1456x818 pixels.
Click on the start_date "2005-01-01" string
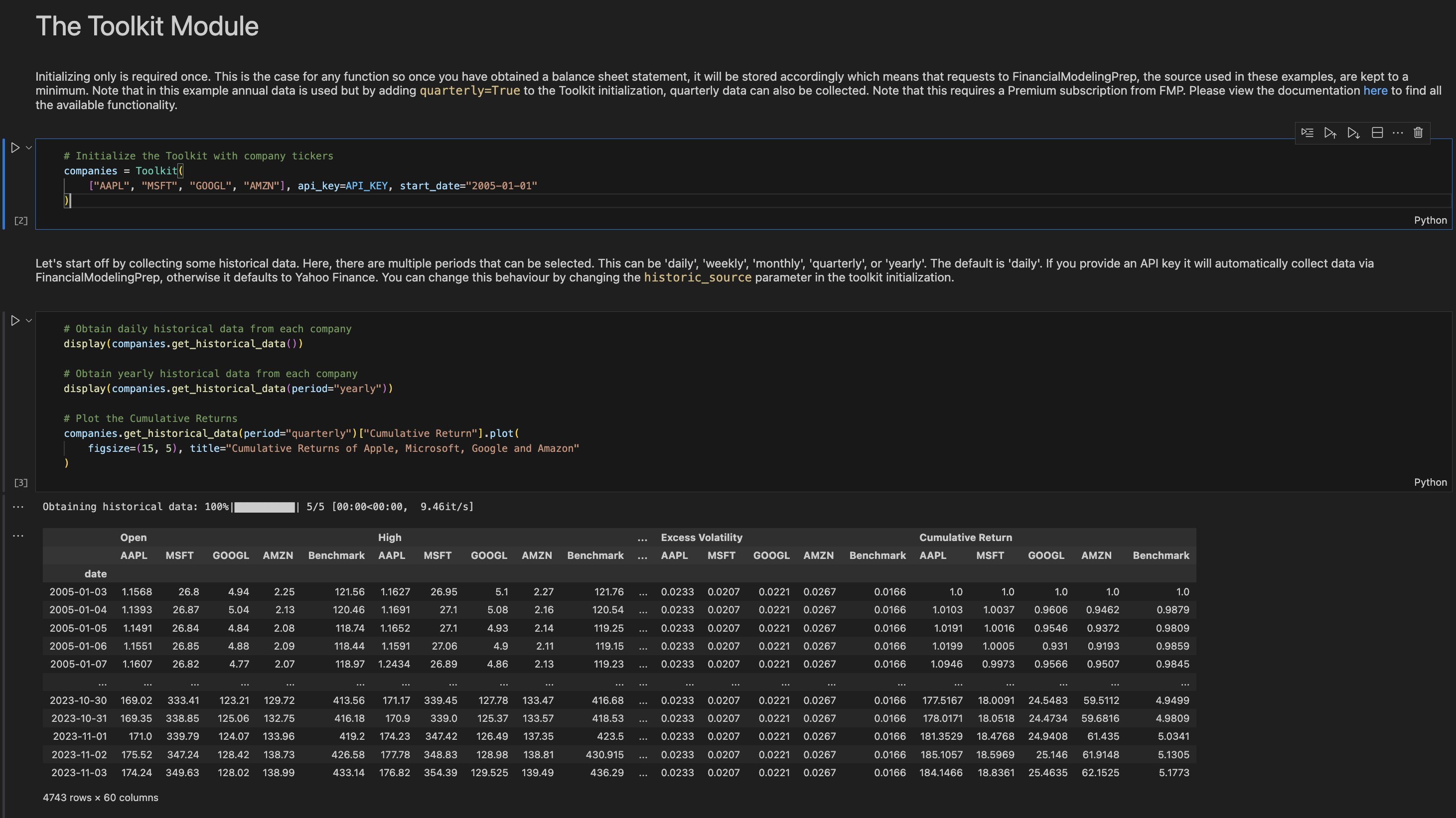501,186
